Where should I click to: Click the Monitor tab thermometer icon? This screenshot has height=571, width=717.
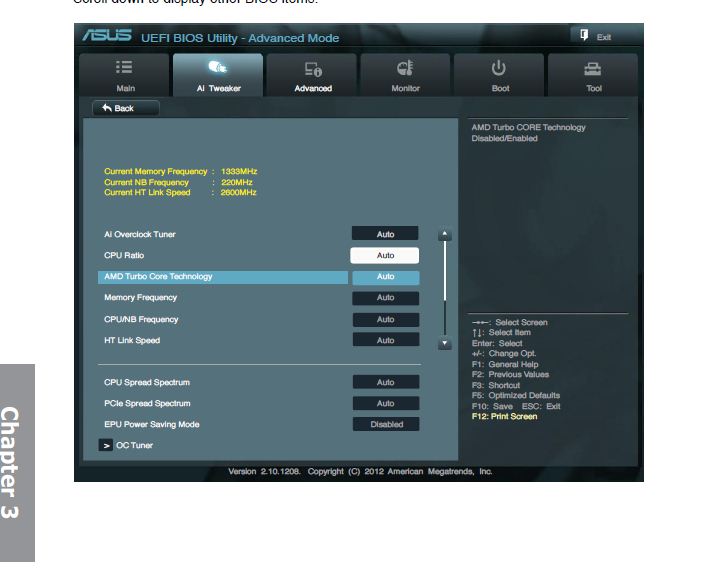tap(405, 68)
